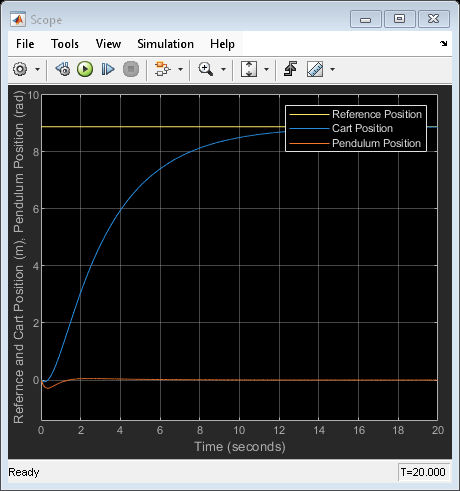Screen dimensions: 460x491
Task: Expand the Scale Axes options arrow
Action: (x=266, y=69)
